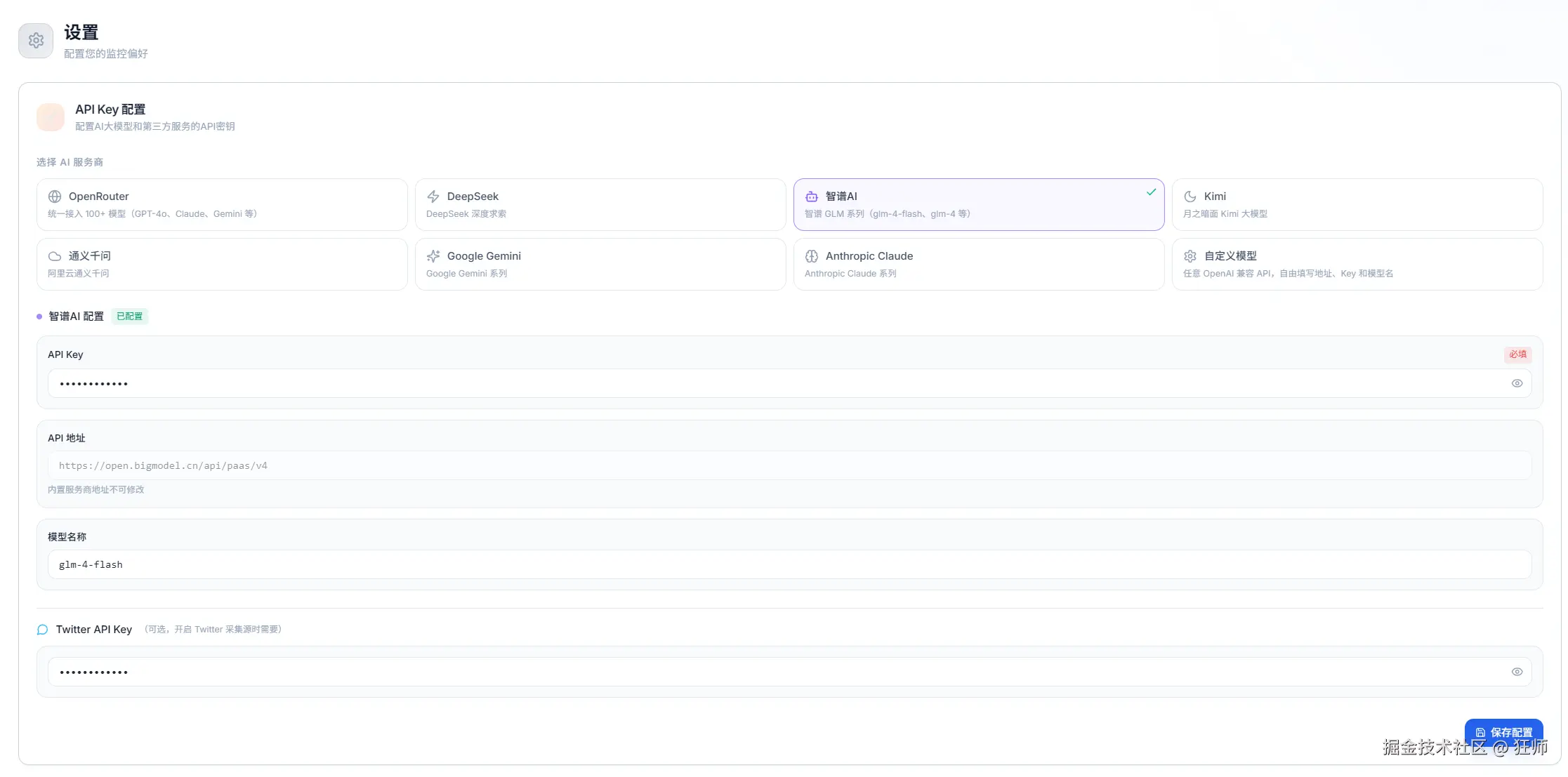The height and width of the screenshot is (777, 1568).
Task: Switch provider to Anthropic Claude
Action: click(978, 264)
